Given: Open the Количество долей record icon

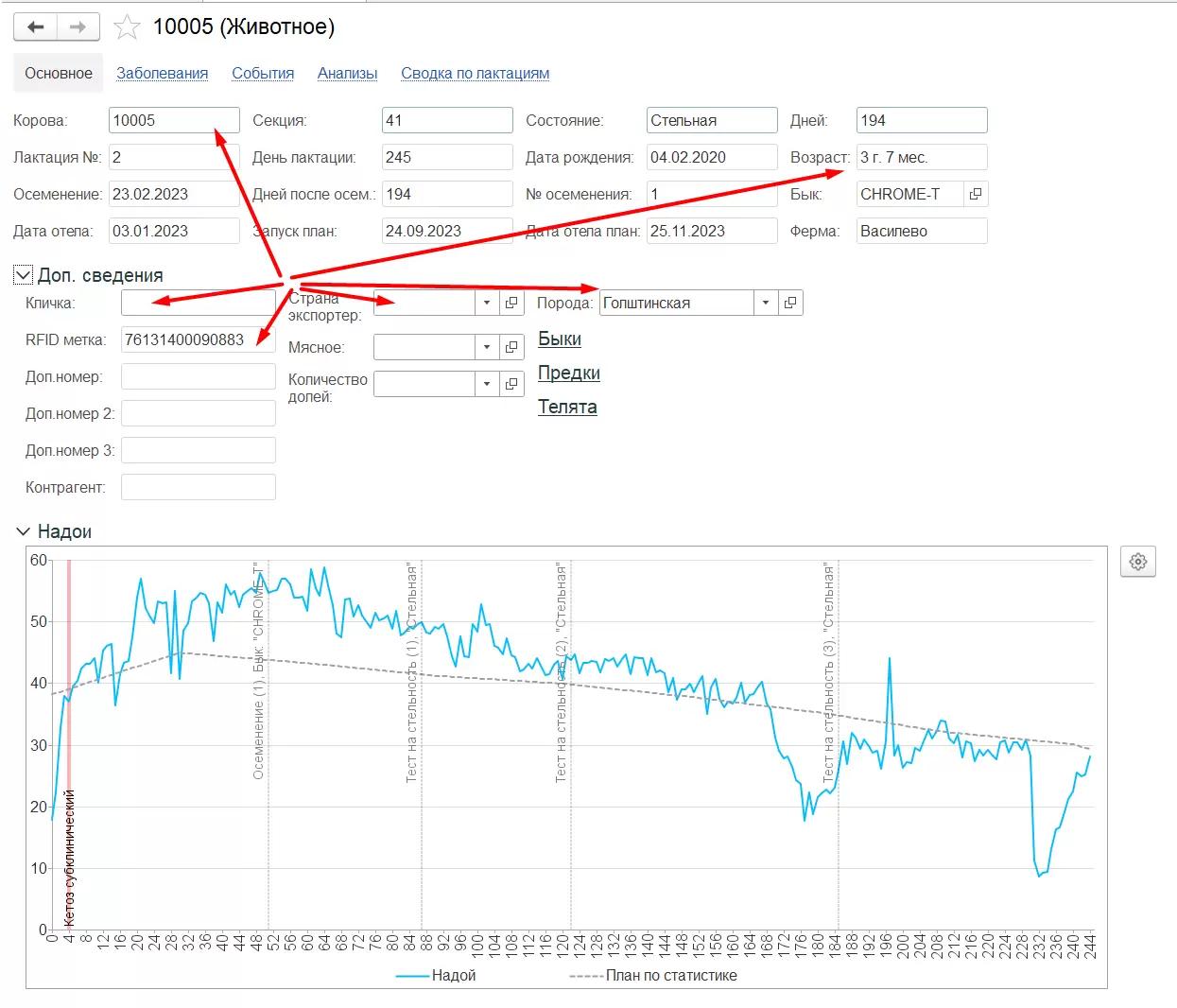Looking at the screenshot, I should [511, 384].
